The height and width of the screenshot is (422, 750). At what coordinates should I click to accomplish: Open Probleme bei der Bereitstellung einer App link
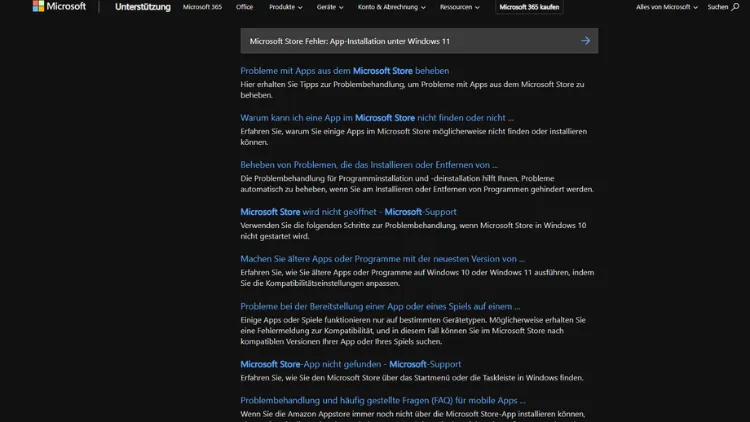380,306
